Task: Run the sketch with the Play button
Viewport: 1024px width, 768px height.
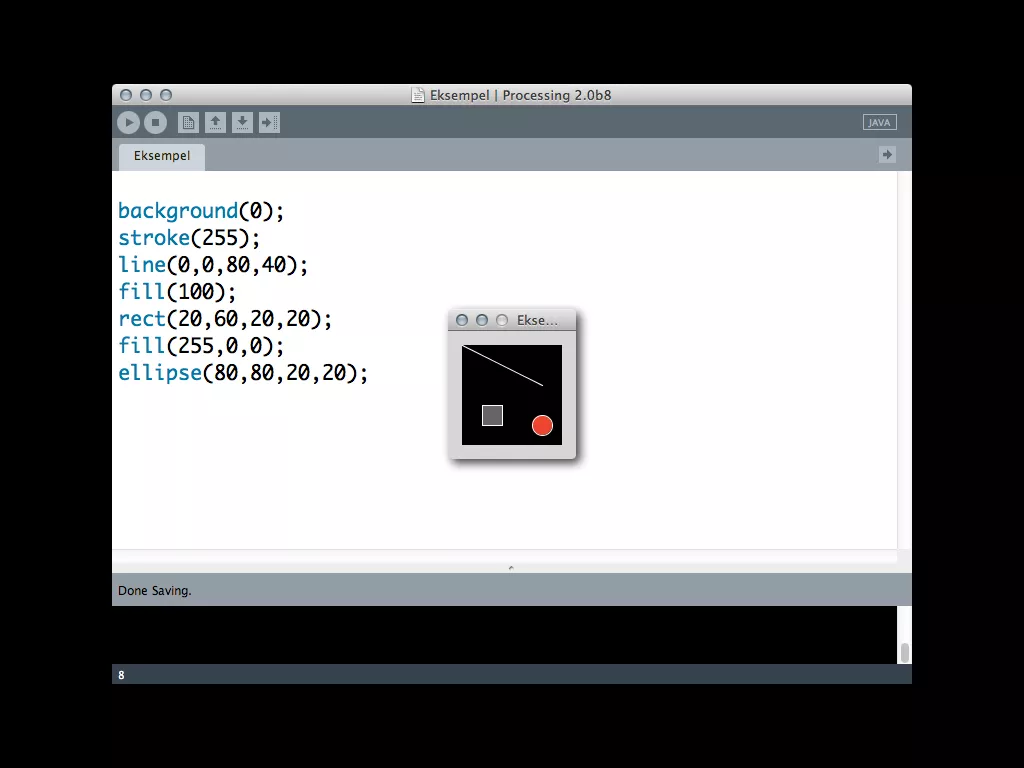Action: [x=129, y=122]
